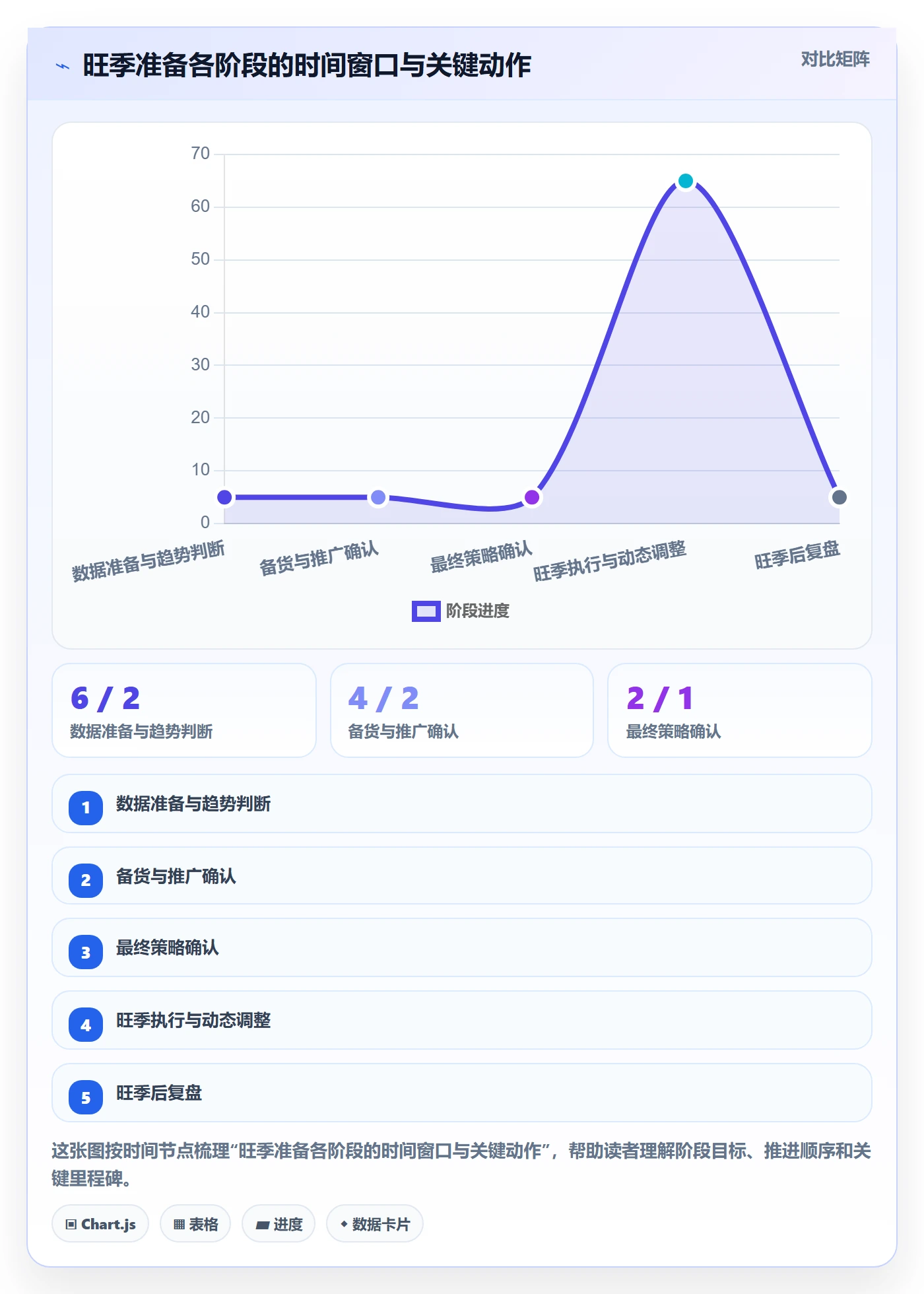Click the number 5 step badge
The width and height of the screenshot is (924, 1294).
tap(86, 1098)
